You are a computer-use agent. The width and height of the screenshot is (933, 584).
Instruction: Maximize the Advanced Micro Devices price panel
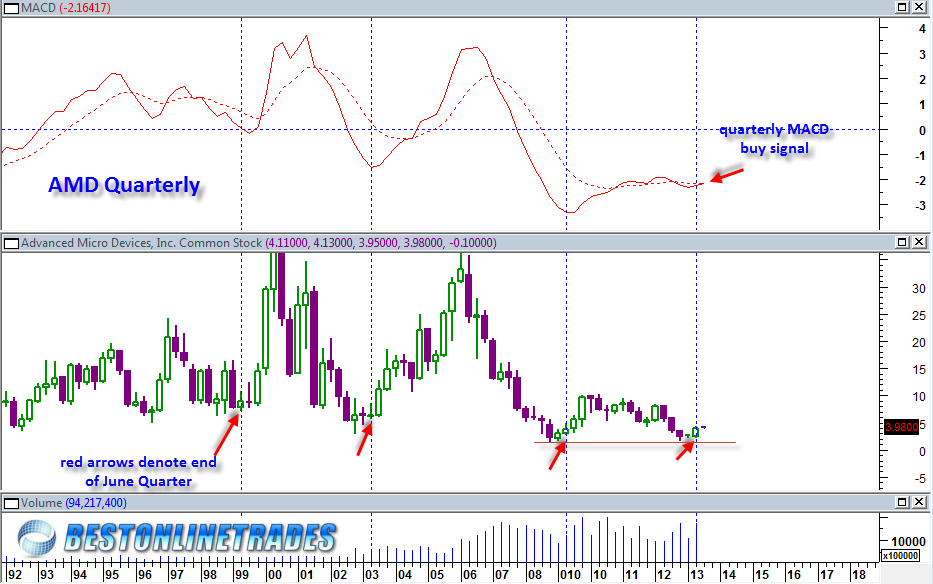pos(902,242)
